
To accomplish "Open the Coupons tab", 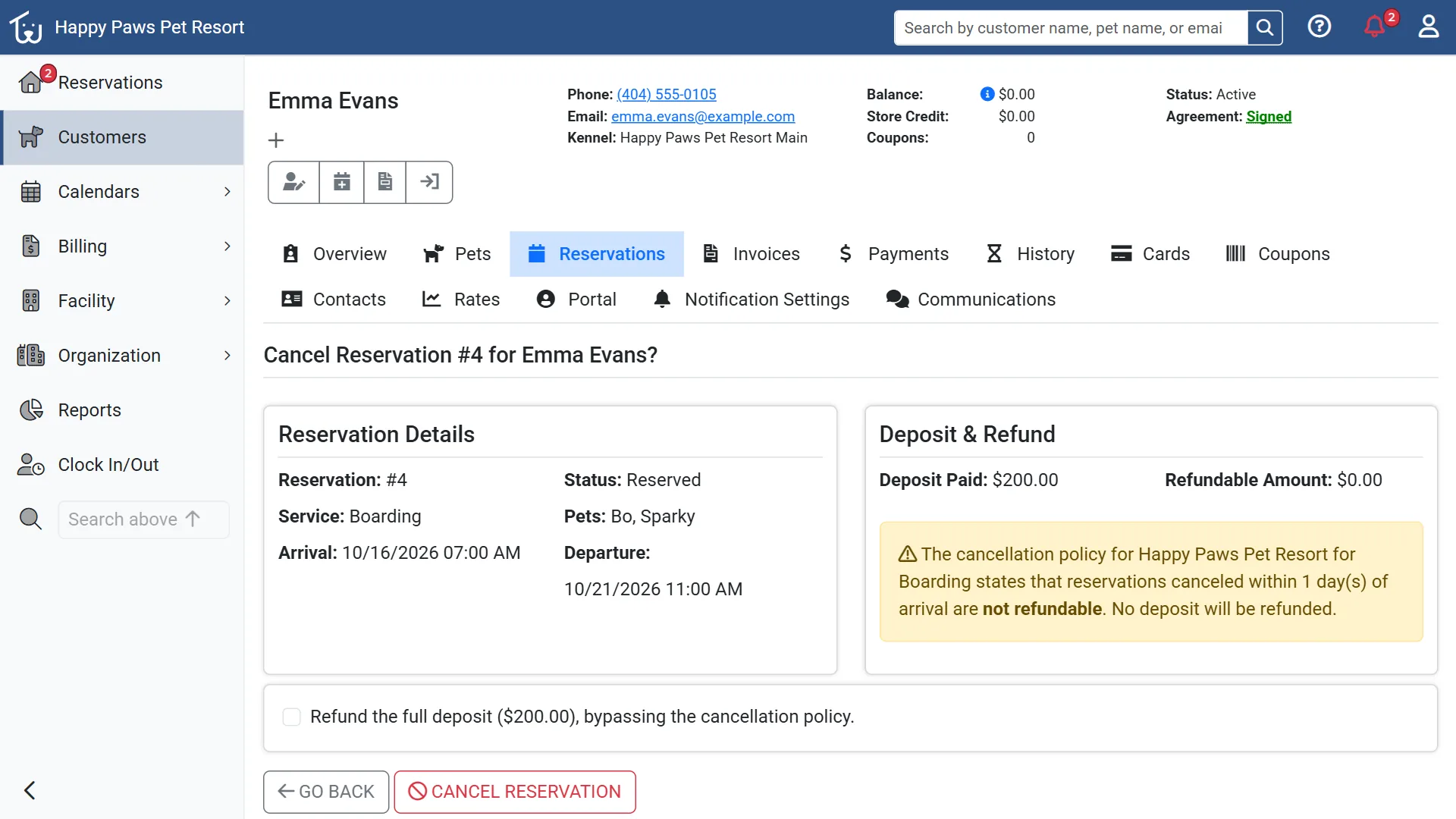I will (x=1278, y=254).
